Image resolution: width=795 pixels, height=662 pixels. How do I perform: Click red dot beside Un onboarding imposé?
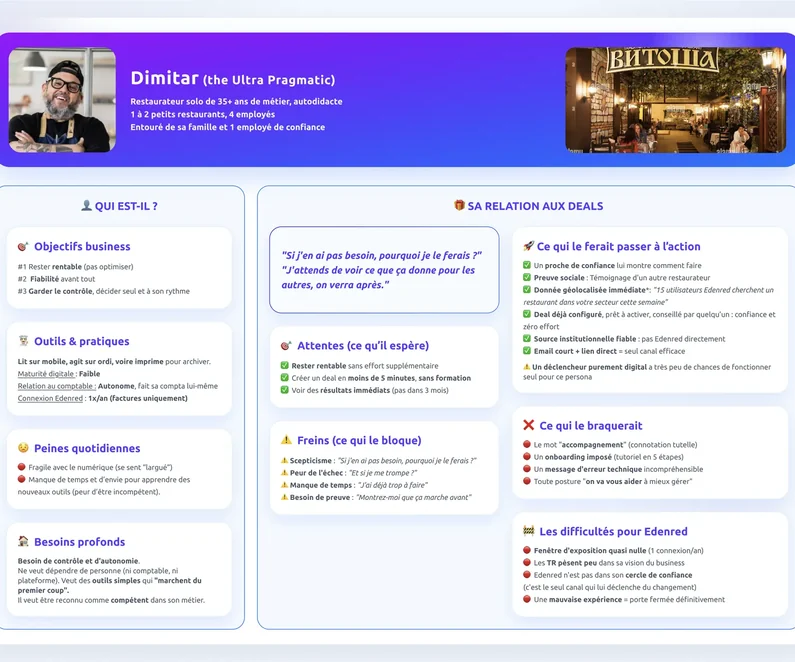click(x=527, y=456)
